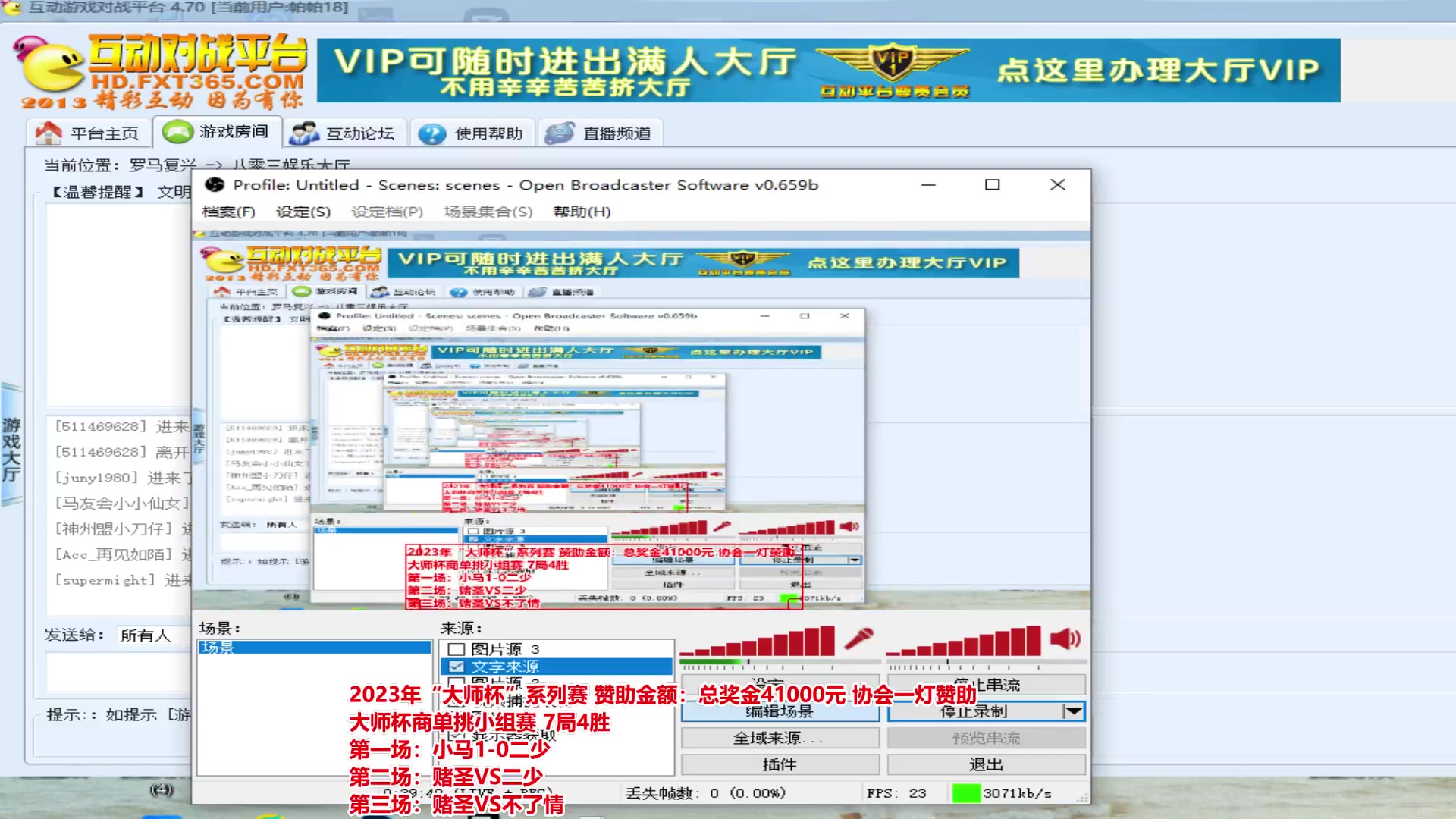Click the 预览串流 button
Image resolution: width=1456 pixels, height=819 pixels.
(x=987, y=738)
